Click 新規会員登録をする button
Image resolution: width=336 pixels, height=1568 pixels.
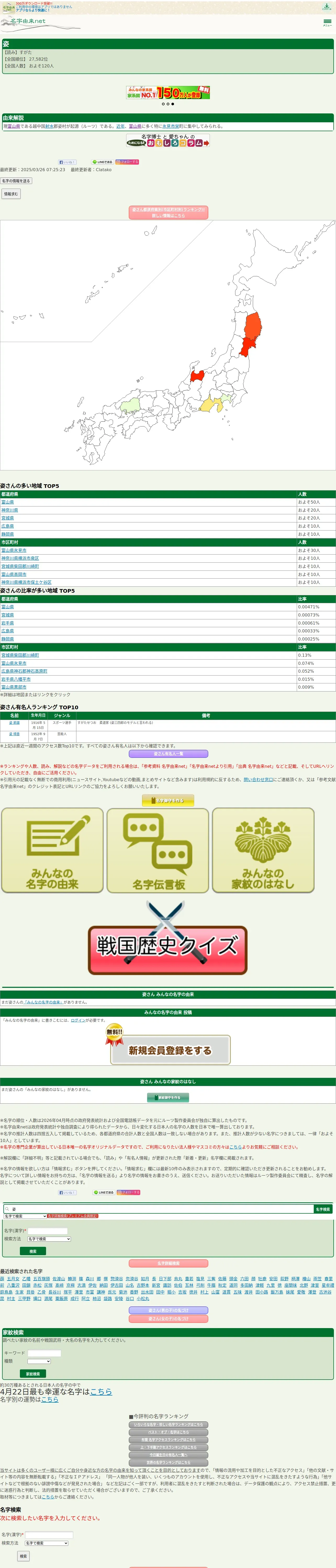(x=170, y=1050)
